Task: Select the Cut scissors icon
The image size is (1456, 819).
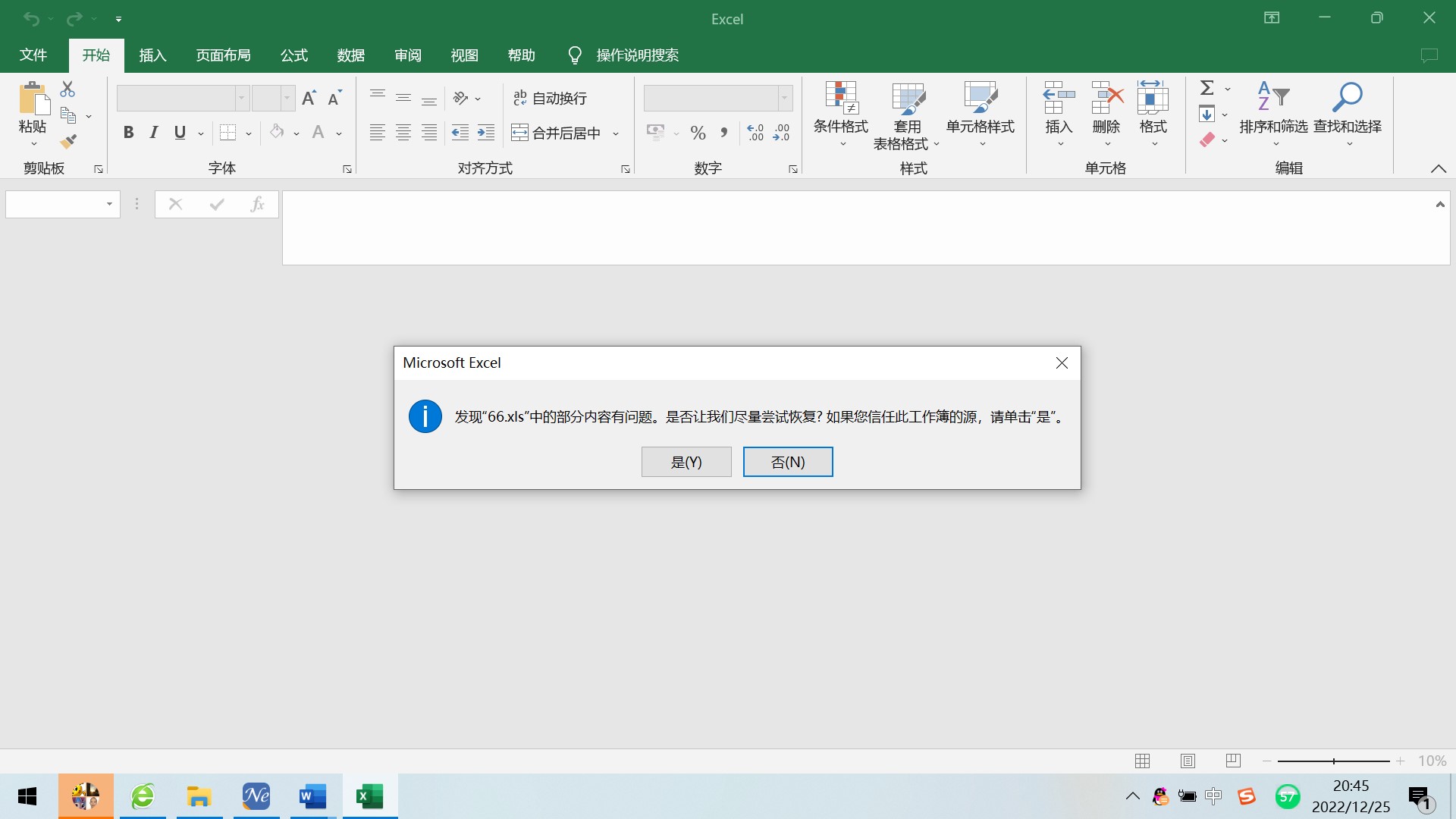Action: coord(67,89)
